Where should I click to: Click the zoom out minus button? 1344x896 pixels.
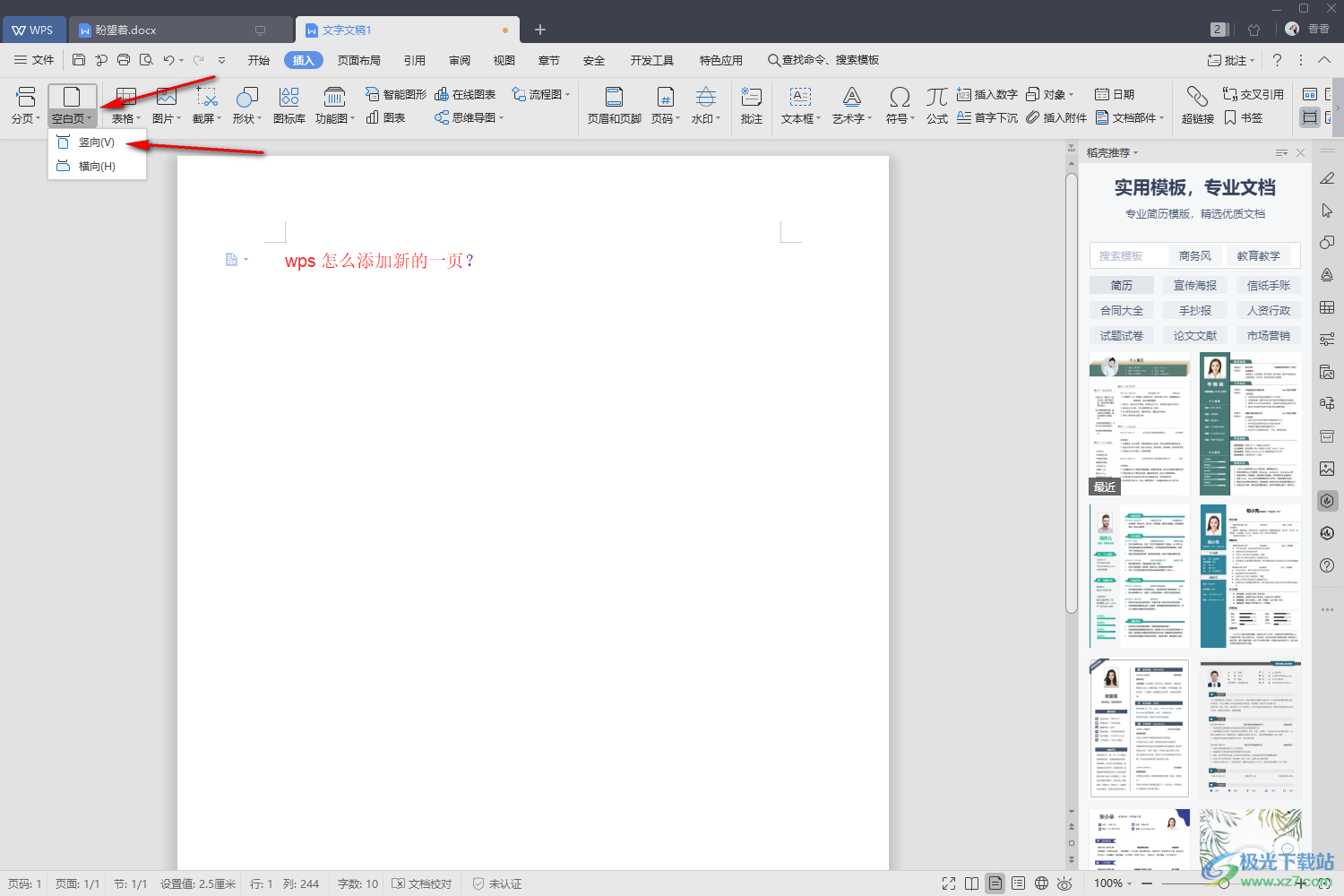1146,883
